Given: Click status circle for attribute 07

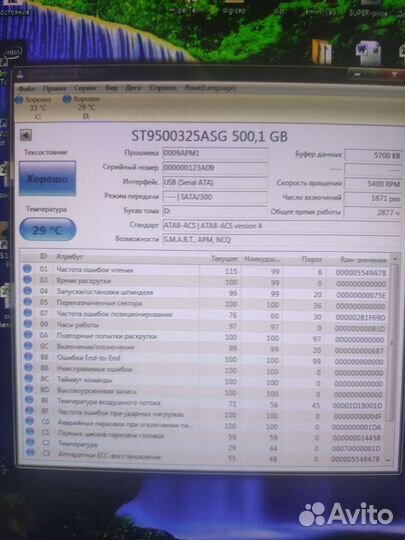Looking at the screenshot, I should tap(28, 313).
